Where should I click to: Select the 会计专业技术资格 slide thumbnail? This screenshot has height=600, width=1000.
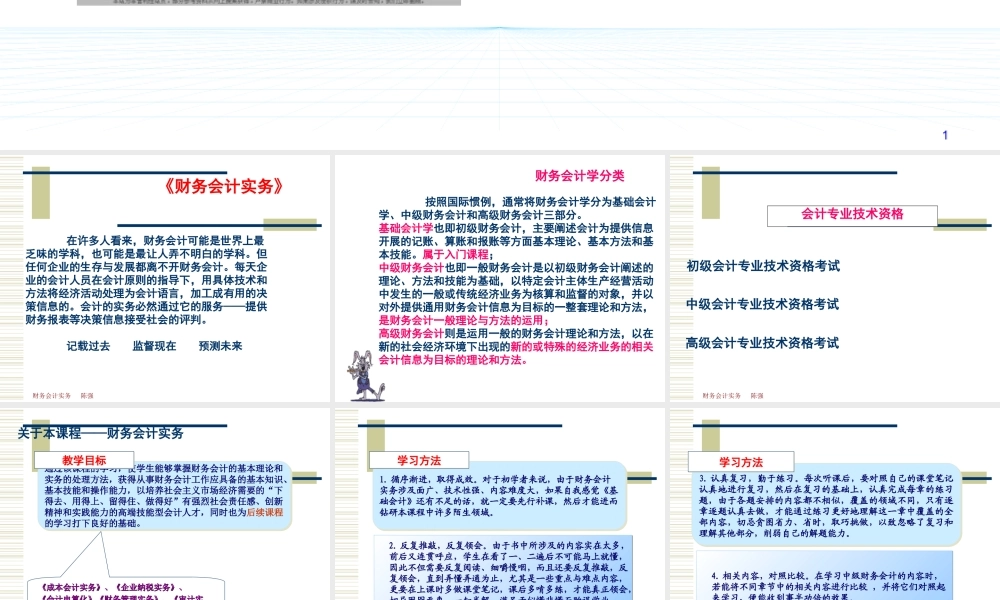[833, 275]
